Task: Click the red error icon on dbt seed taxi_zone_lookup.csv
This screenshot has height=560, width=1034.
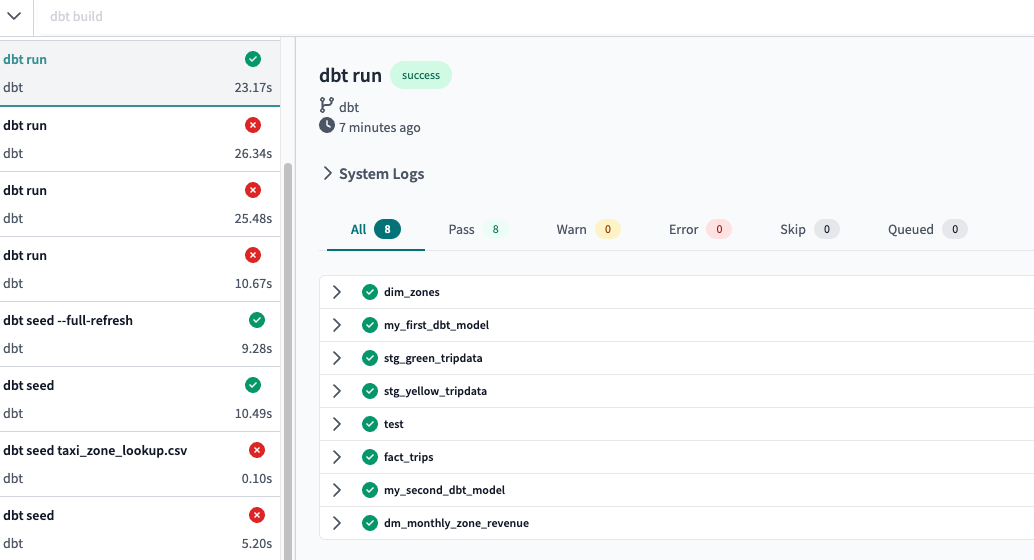Action: tap(257, 450)
